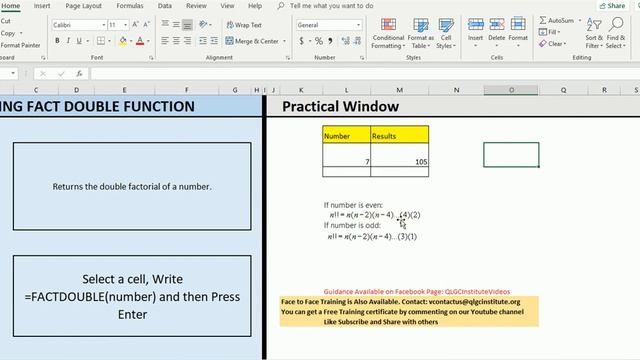
Task: Open the font name dropdown
Action: coord(104,25)
